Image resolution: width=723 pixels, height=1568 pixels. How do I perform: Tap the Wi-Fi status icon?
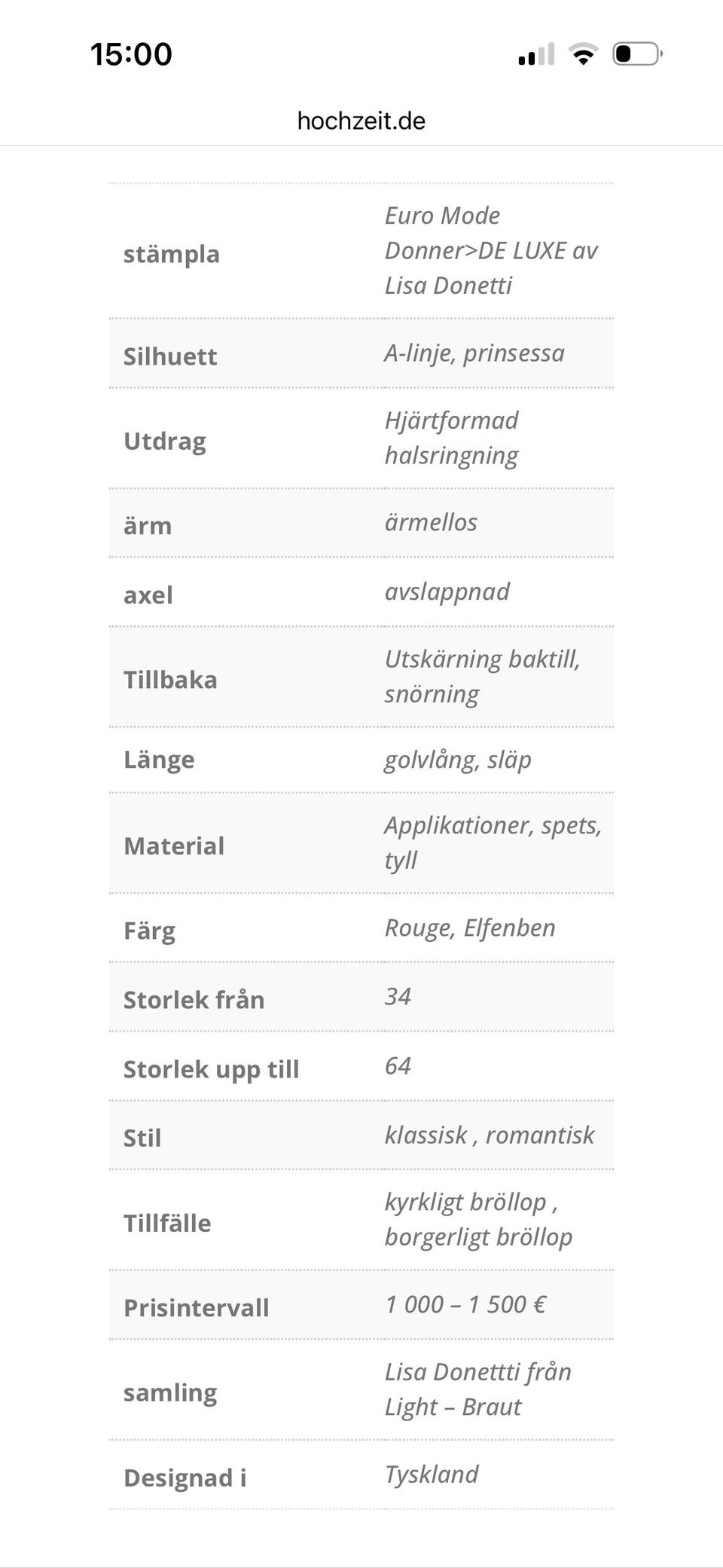pos(582,54)
